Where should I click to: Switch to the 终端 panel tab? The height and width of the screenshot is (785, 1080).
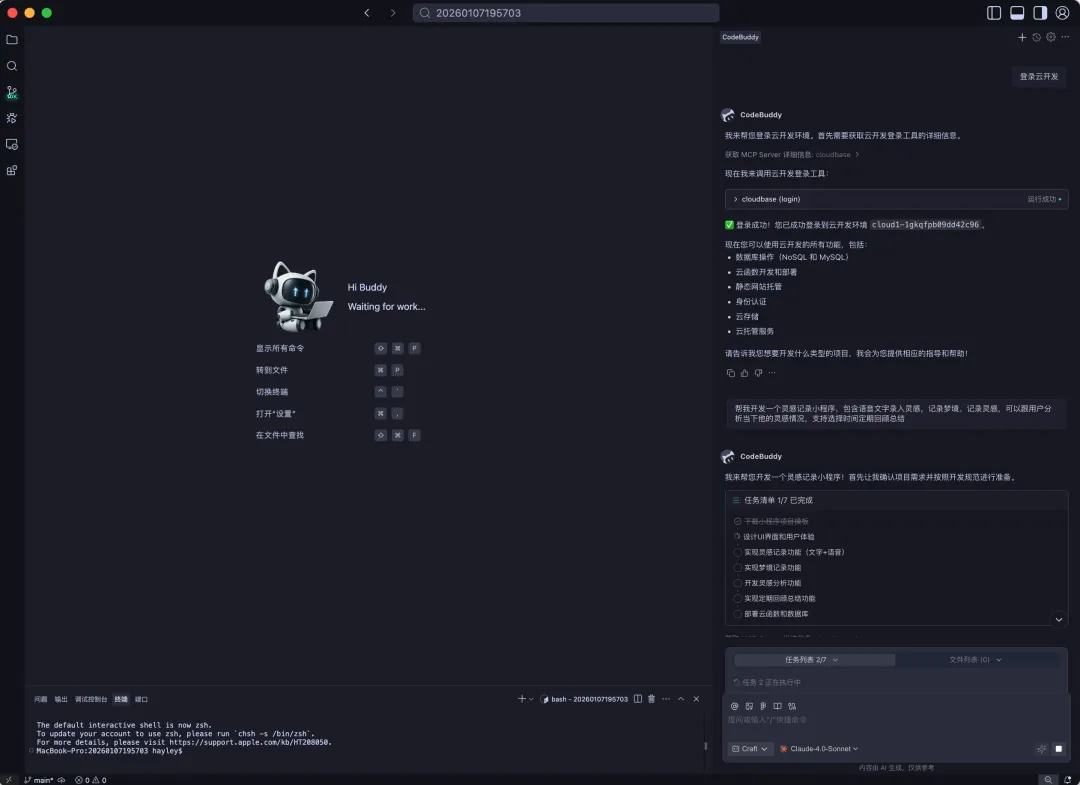pyautogui.click(x=121, y=700)
